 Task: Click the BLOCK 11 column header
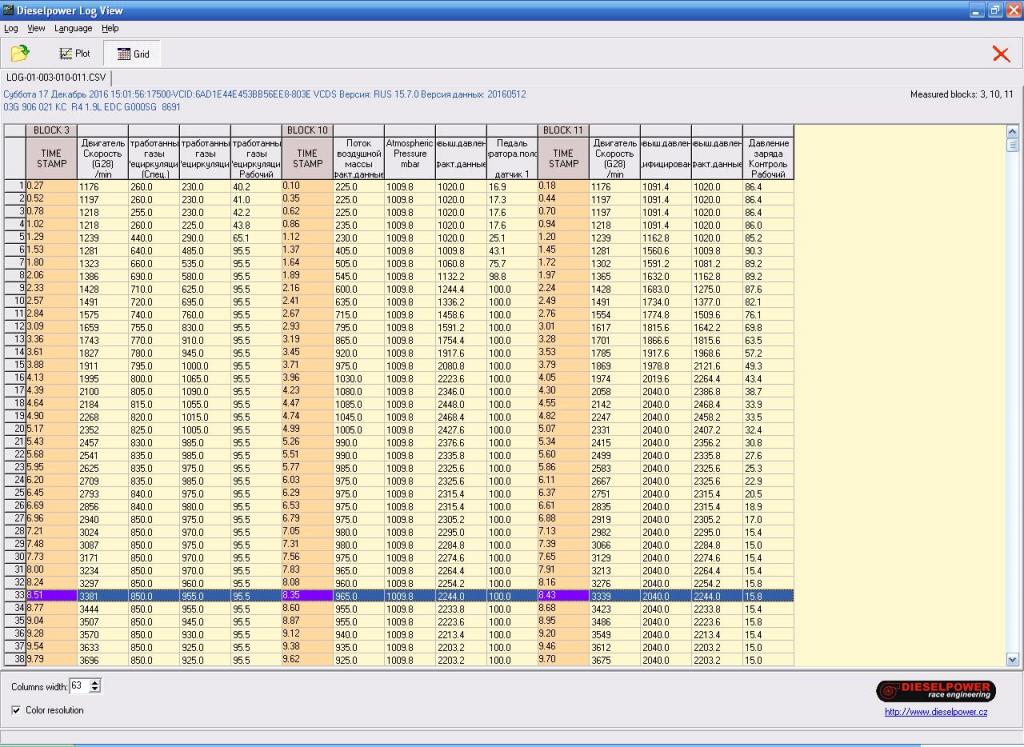563,131
